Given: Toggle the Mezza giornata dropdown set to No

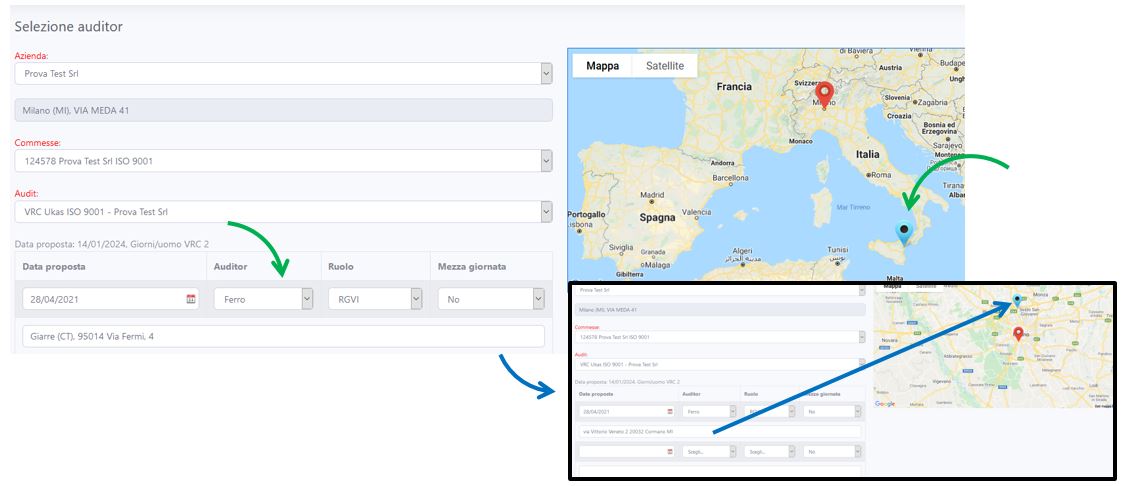Looking at the screenshot, I should pos(538,299).
